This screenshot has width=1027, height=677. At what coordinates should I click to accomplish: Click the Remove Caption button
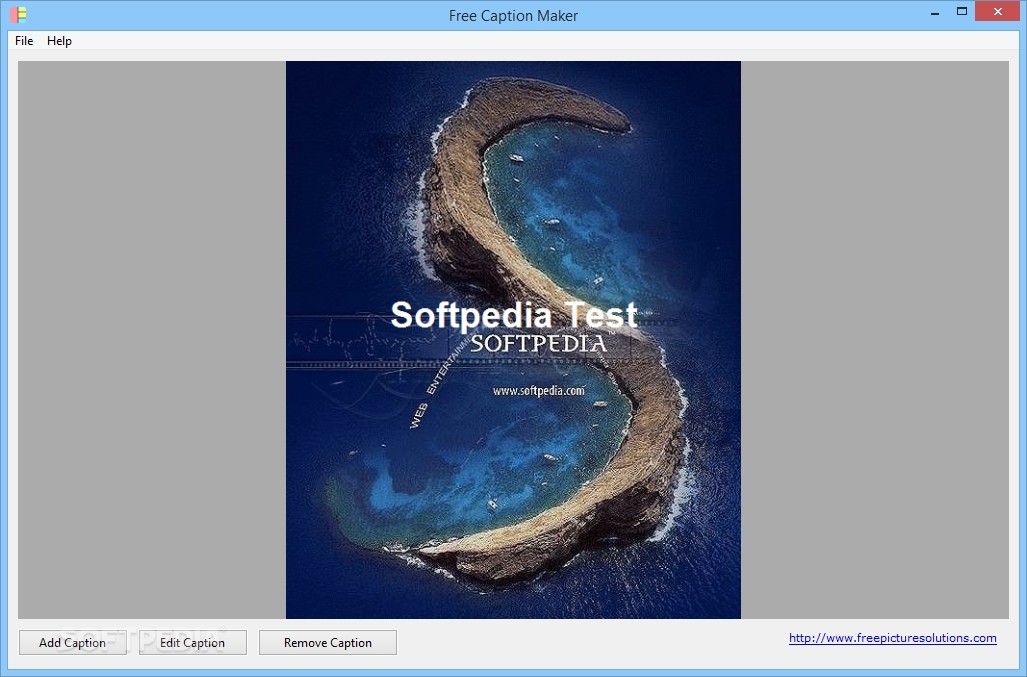(327, 642)
